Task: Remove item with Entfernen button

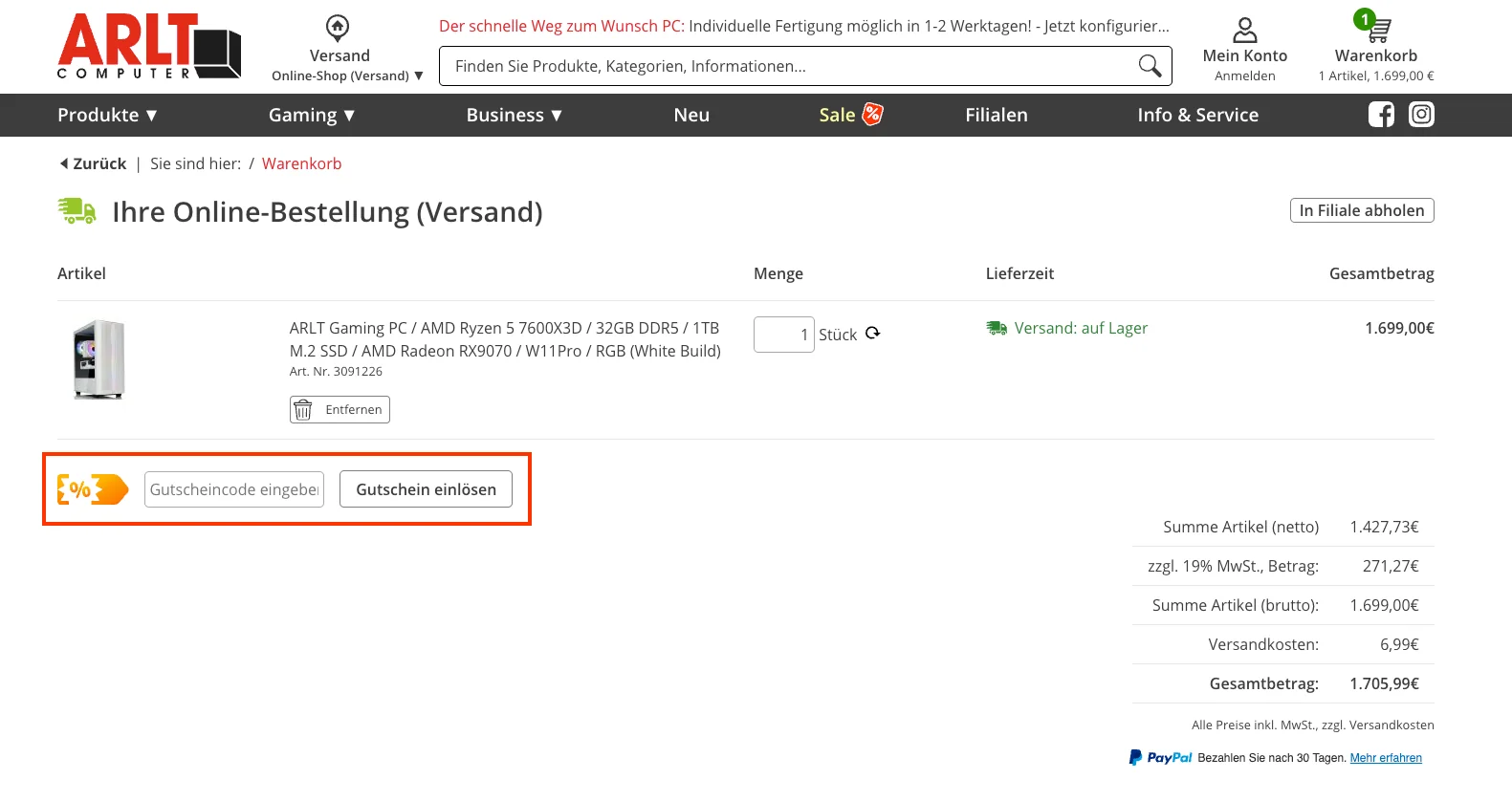Action: click(x=340, y=409)
